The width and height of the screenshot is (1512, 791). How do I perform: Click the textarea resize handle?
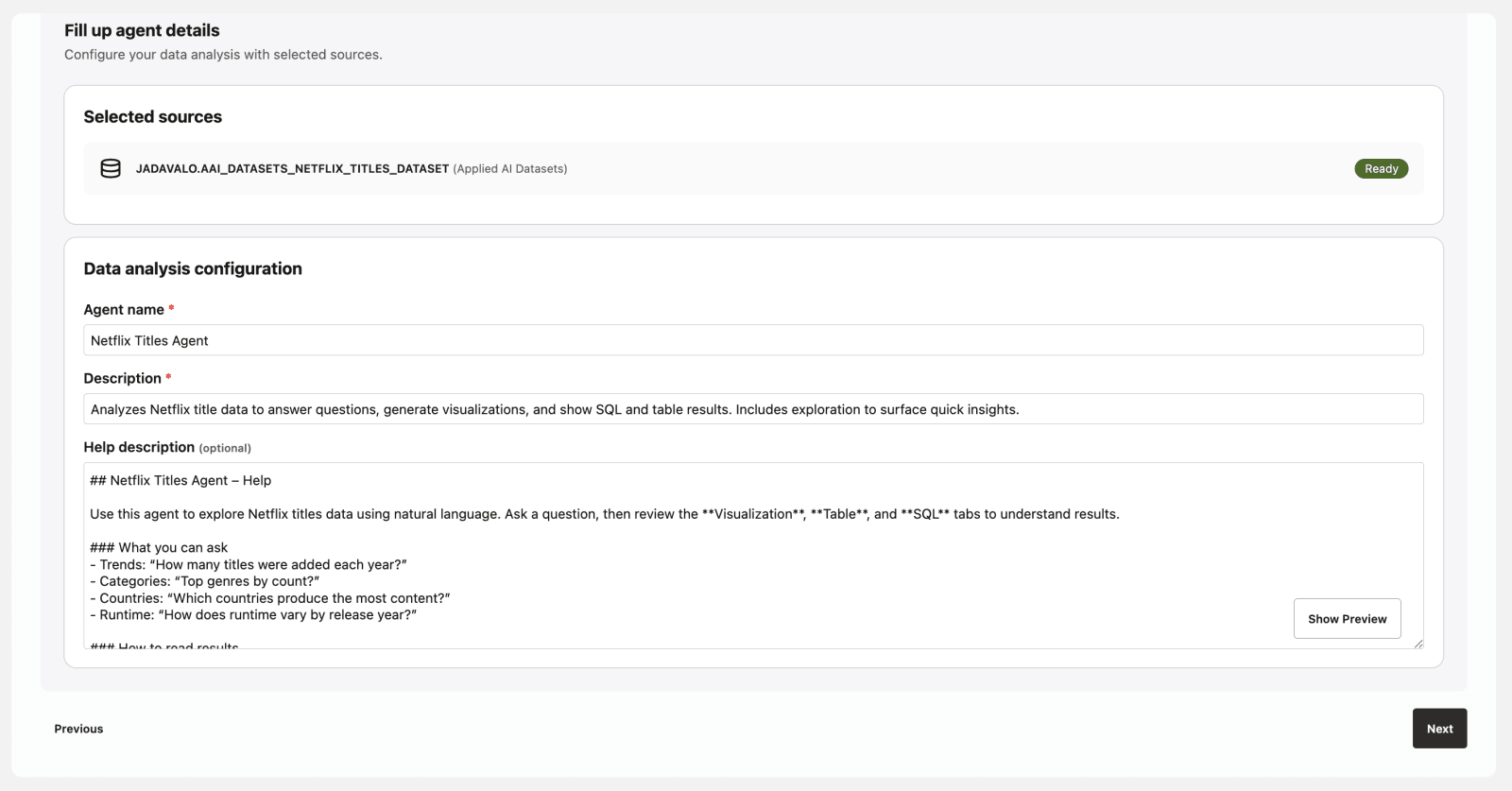pyautogui.click(x=1417, y=644)
